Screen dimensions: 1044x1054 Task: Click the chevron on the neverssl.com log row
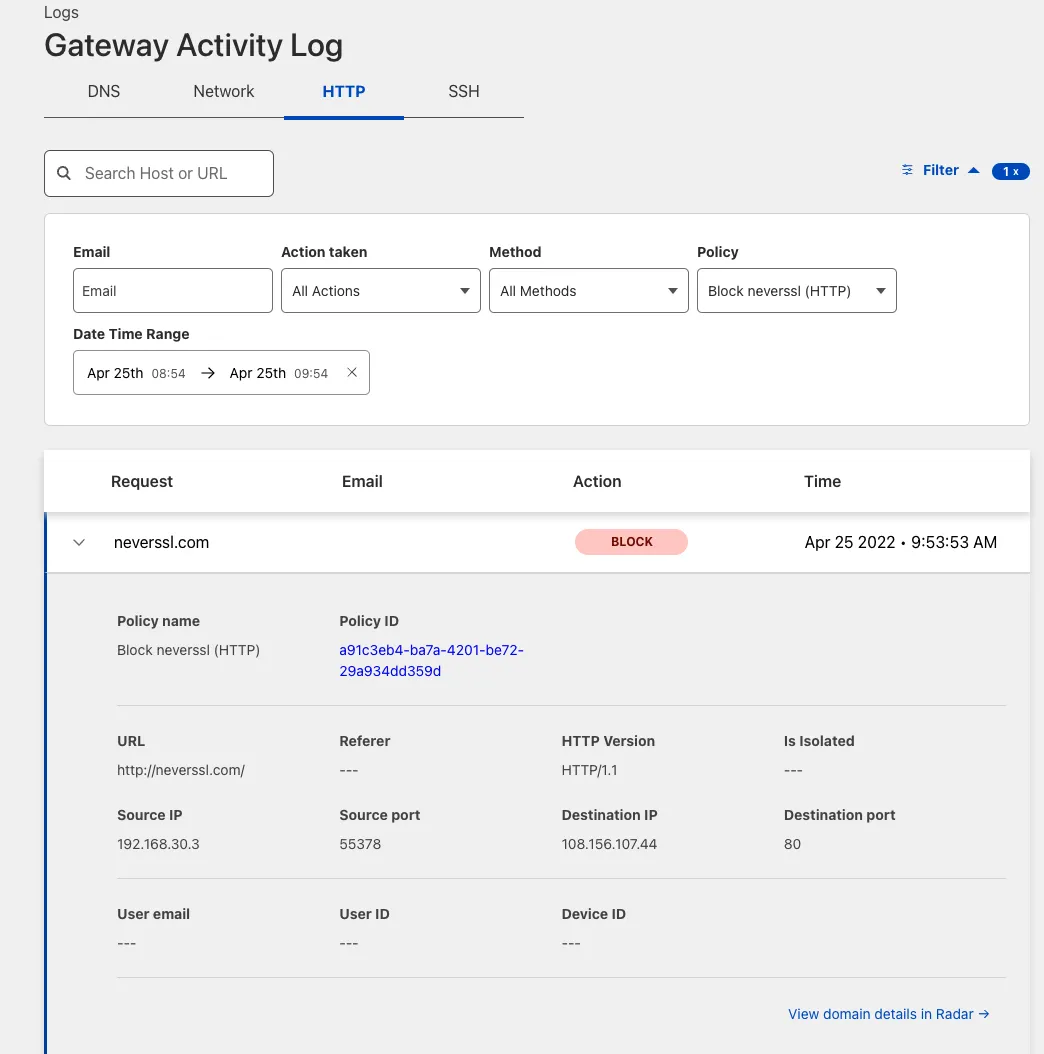79,542
